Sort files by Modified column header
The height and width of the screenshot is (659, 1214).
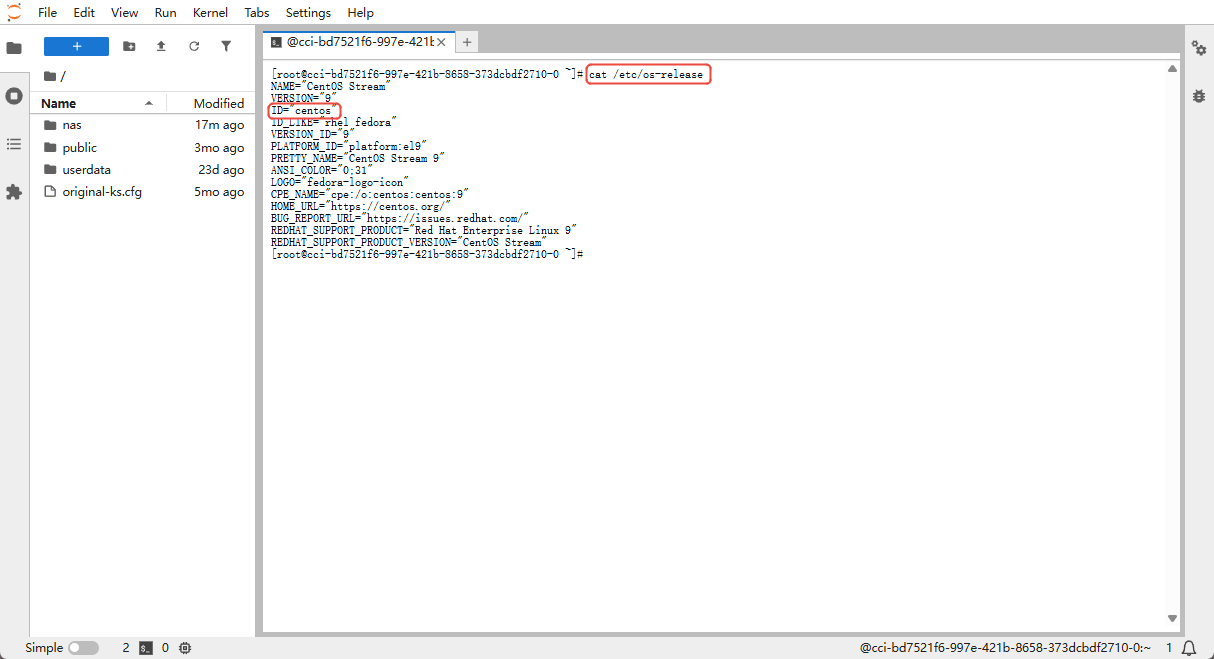[x=212, y=103]
